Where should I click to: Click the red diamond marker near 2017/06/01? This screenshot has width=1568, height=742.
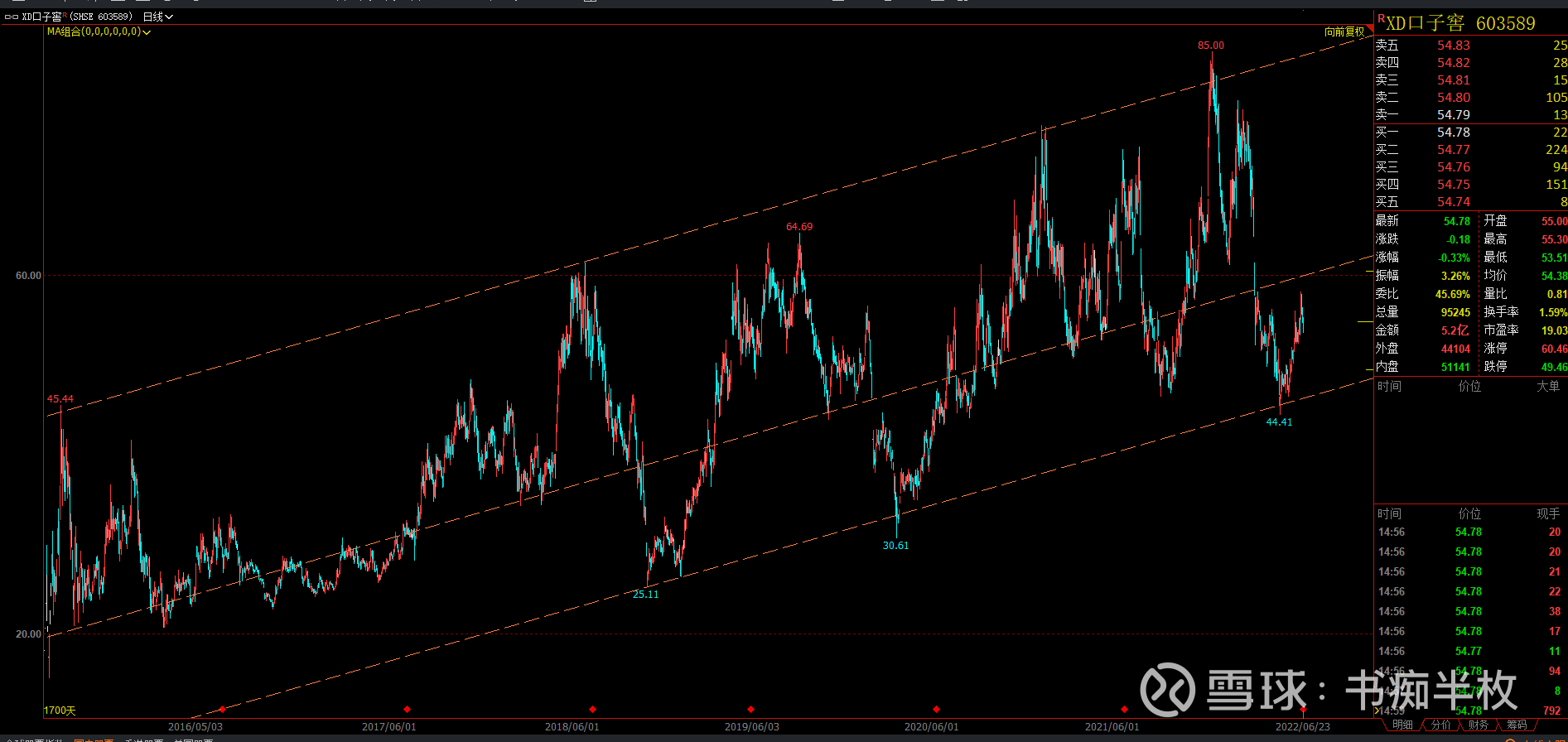click(x=407, y=710)
